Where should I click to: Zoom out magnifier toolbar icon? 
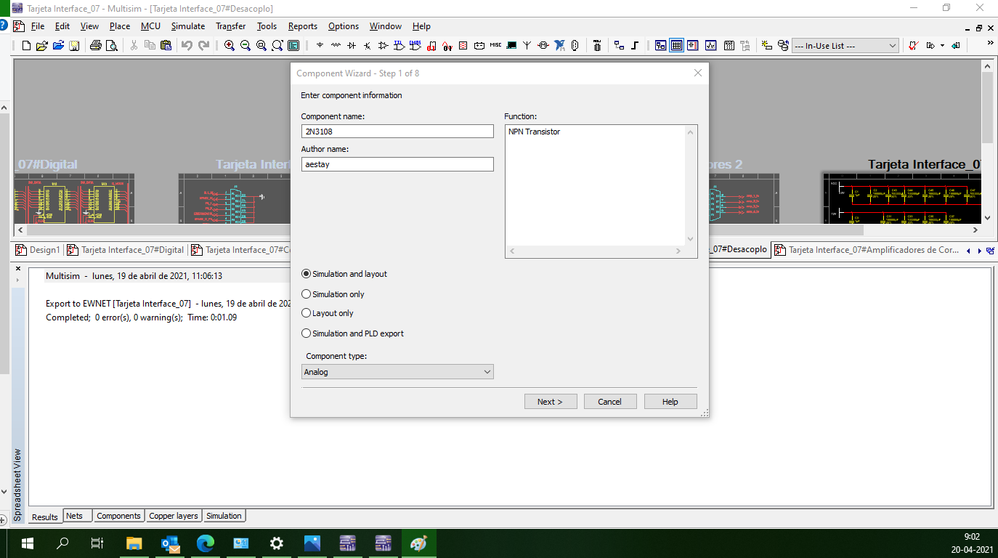pyautogui.click(x=245, y=45)
